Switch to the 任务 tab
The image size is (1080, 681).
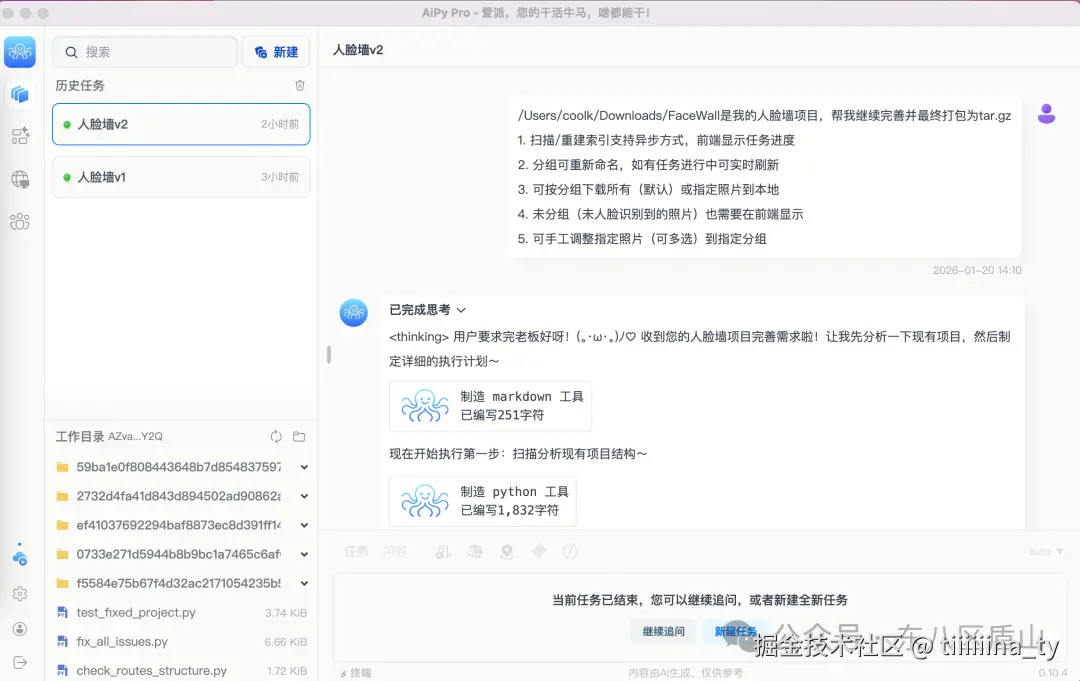click(355, 551)
